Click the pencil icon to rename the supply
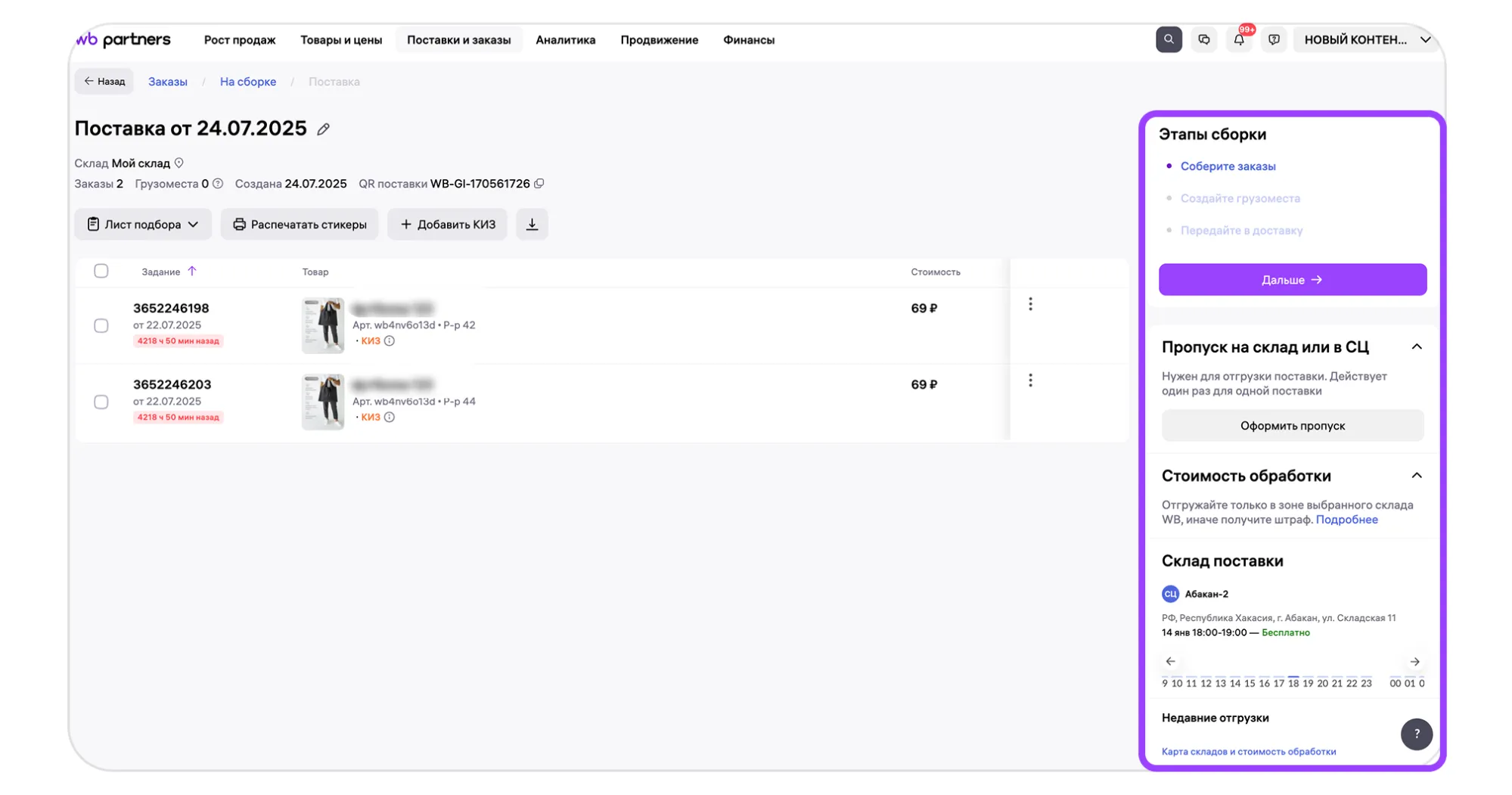This screenshot has width=1512, height=795. pyautogui.click(x=323, y=129)
